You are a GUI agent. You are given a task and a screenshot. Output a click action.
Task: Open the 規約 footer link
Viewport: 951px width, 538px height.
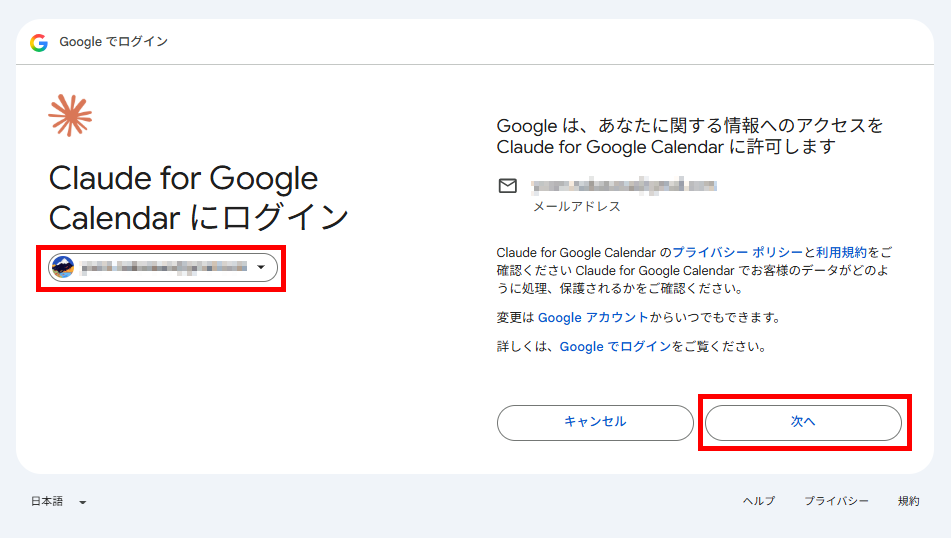(909, 501)
